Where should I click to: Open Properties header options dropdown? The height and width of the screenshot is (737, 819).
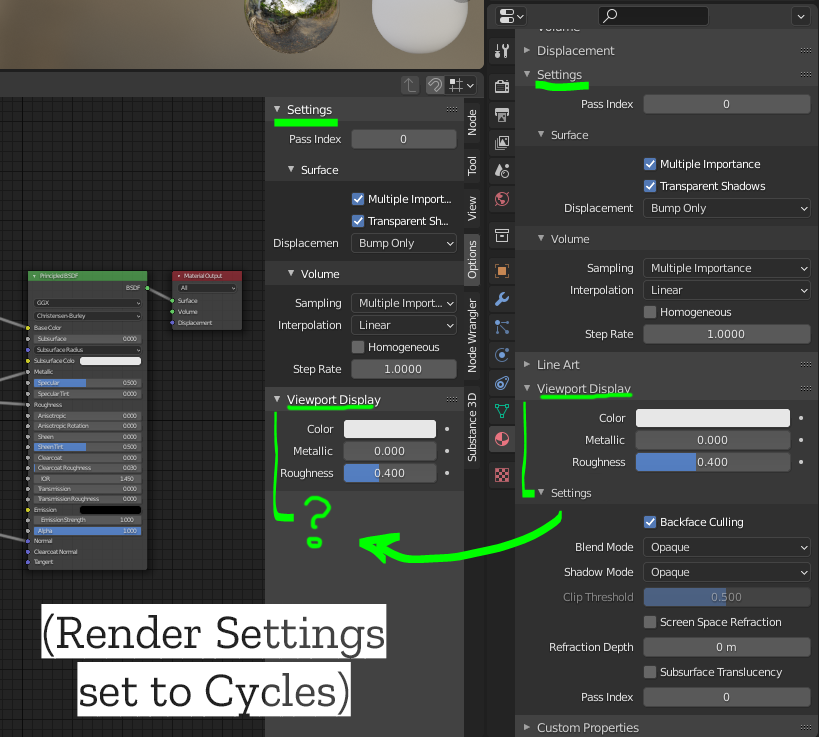point(801,16)
